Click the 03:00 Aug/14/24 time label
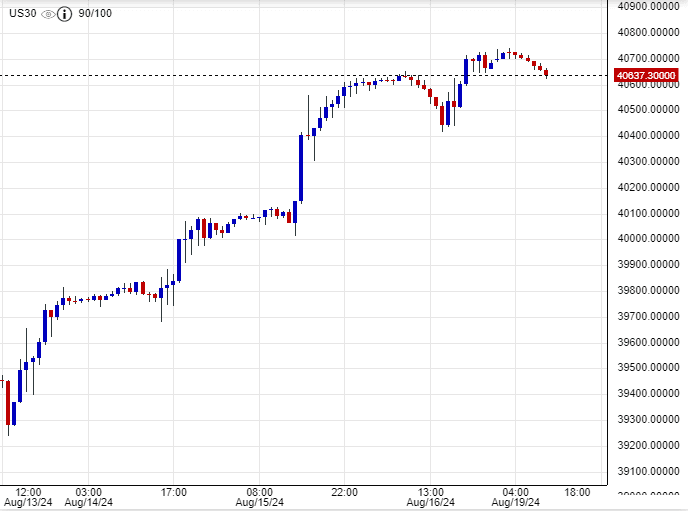This screenshot has height=511, width=688. point(89,497)
